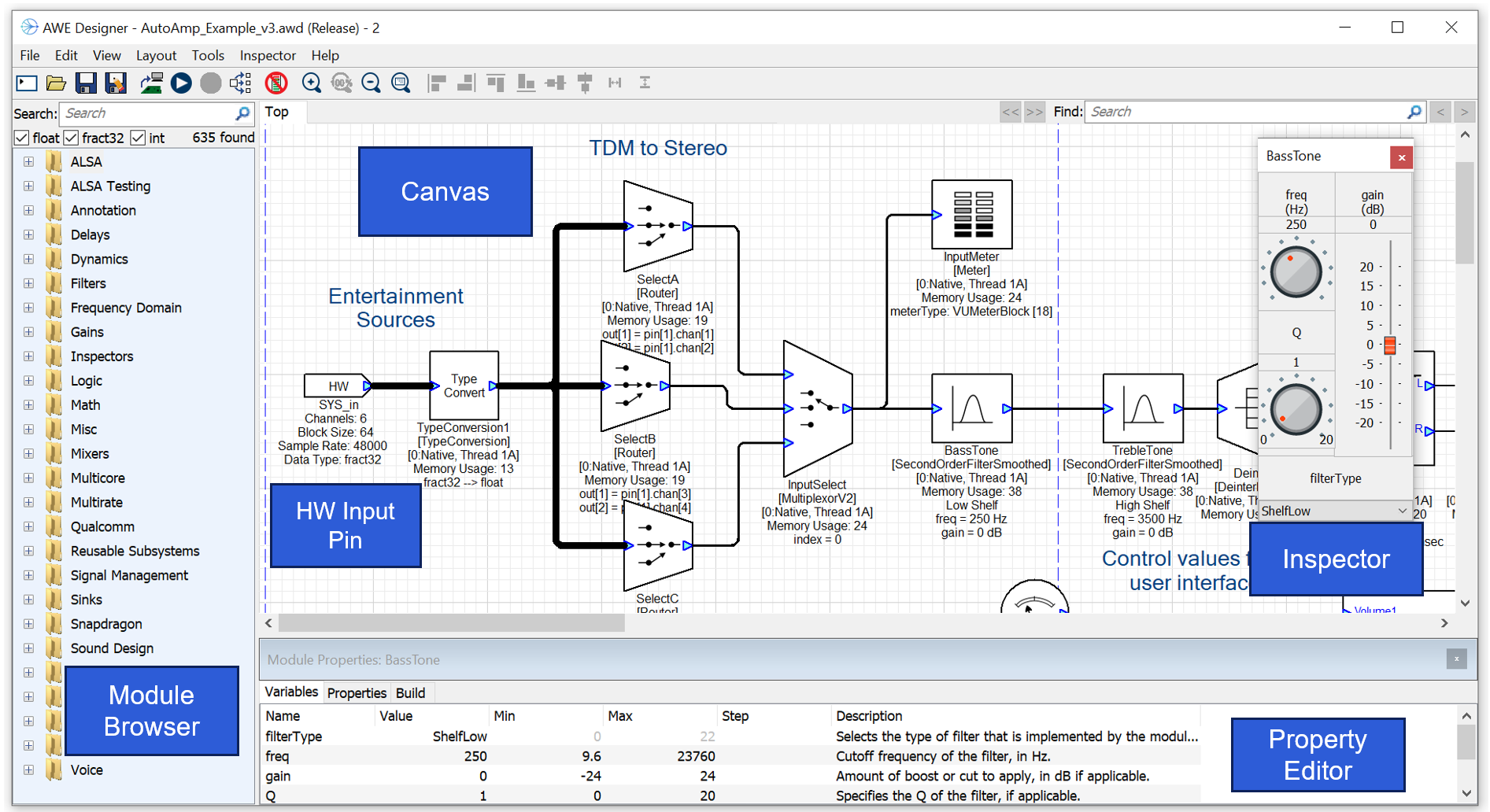Align selected modules to top edges
The height and width of the screenshot is (812, 1490).
(x=496, y=83)
